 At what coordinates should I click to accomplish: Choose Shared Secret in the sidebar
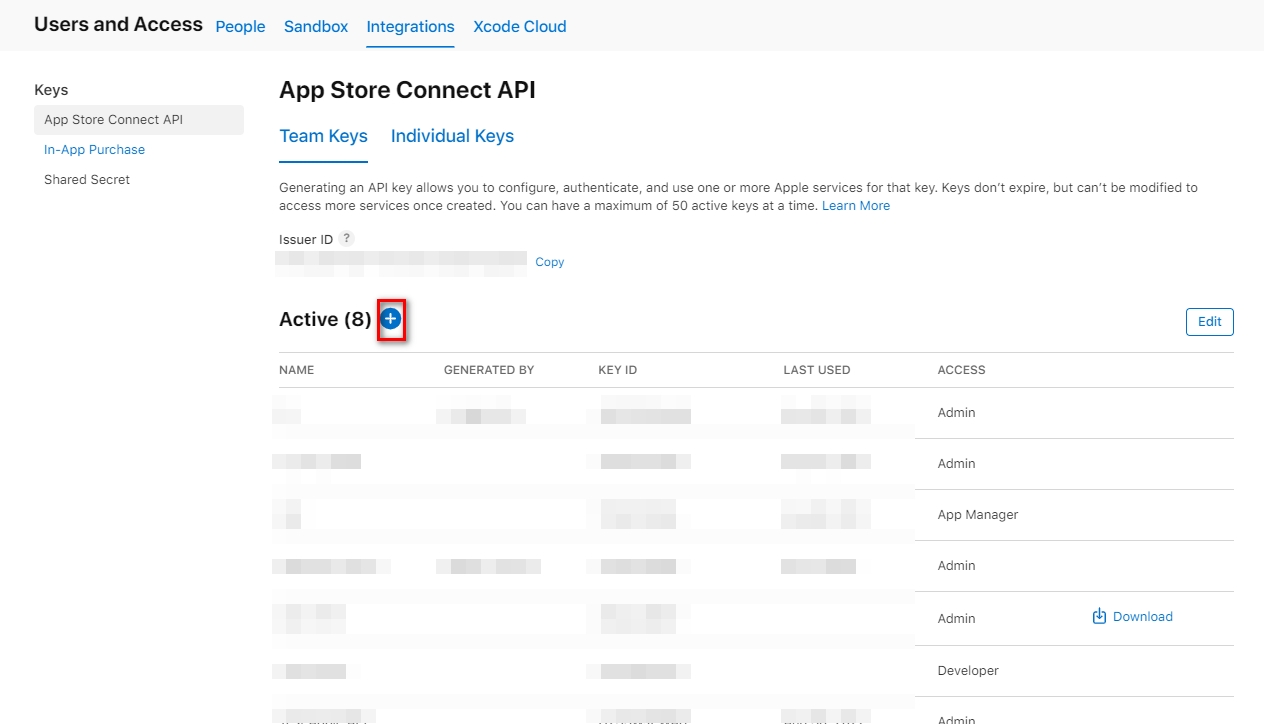point(87,180)
